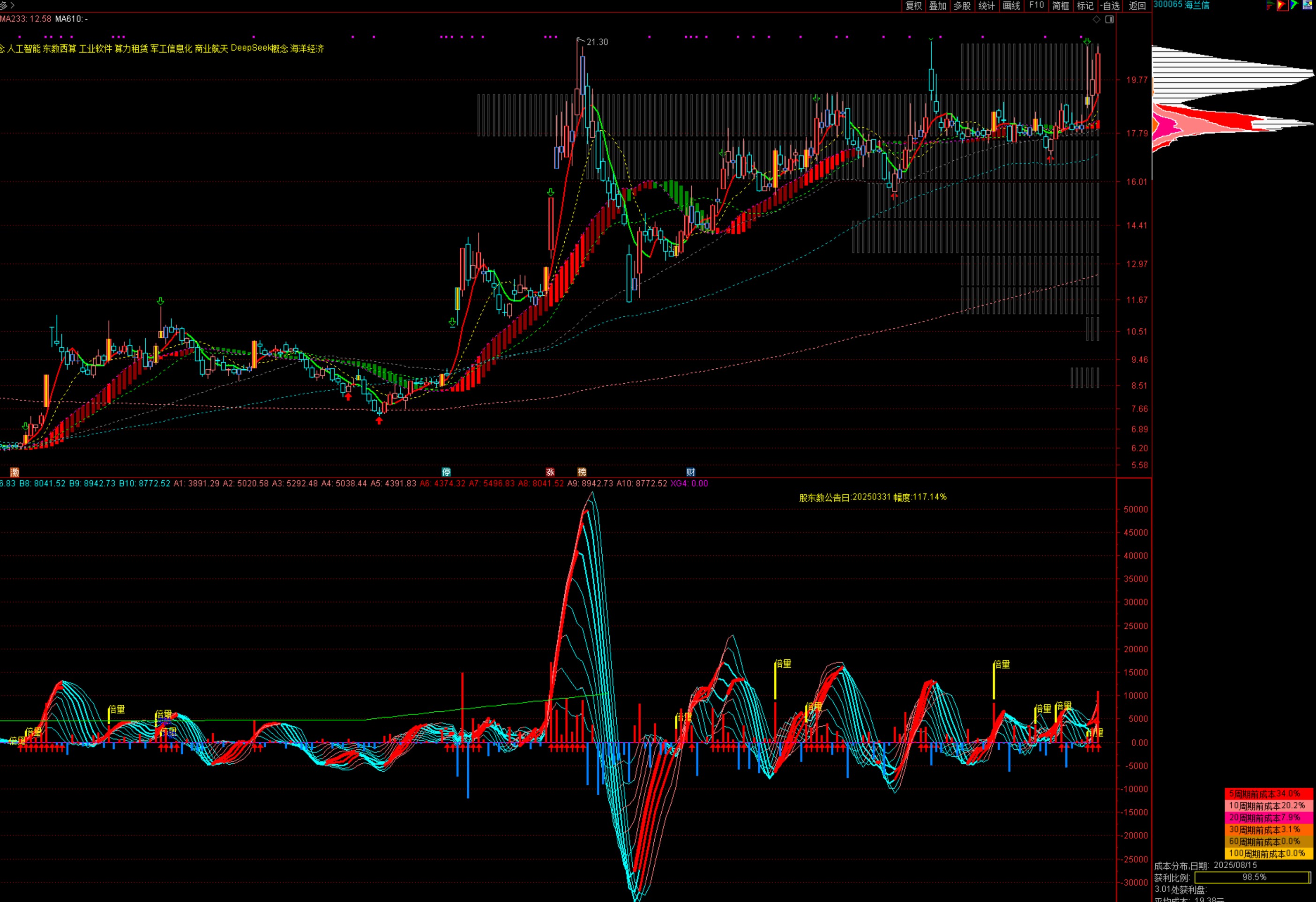
Task: Click the blue panel icon at far right
Action: coord(1308,5)
